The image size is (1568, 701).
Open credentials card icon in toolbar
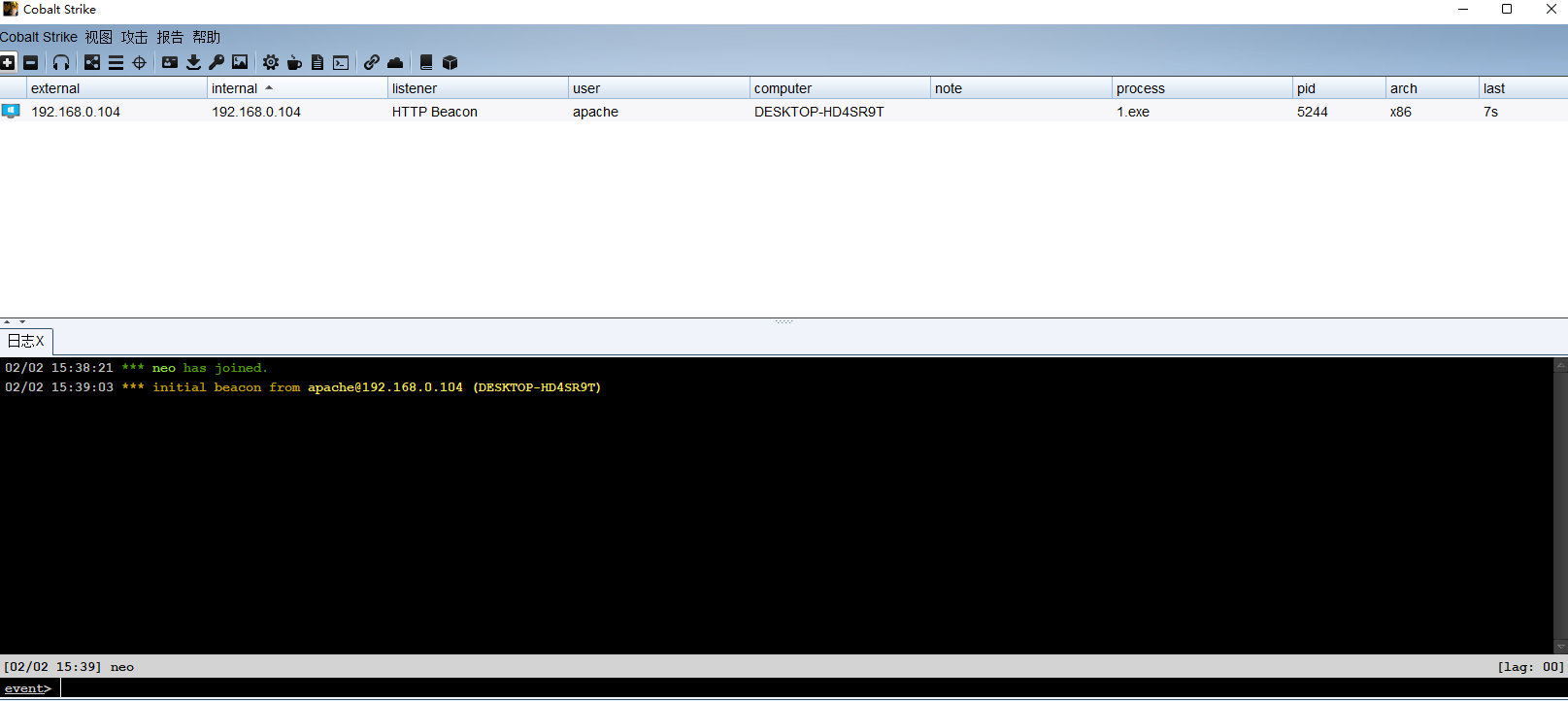170,62
